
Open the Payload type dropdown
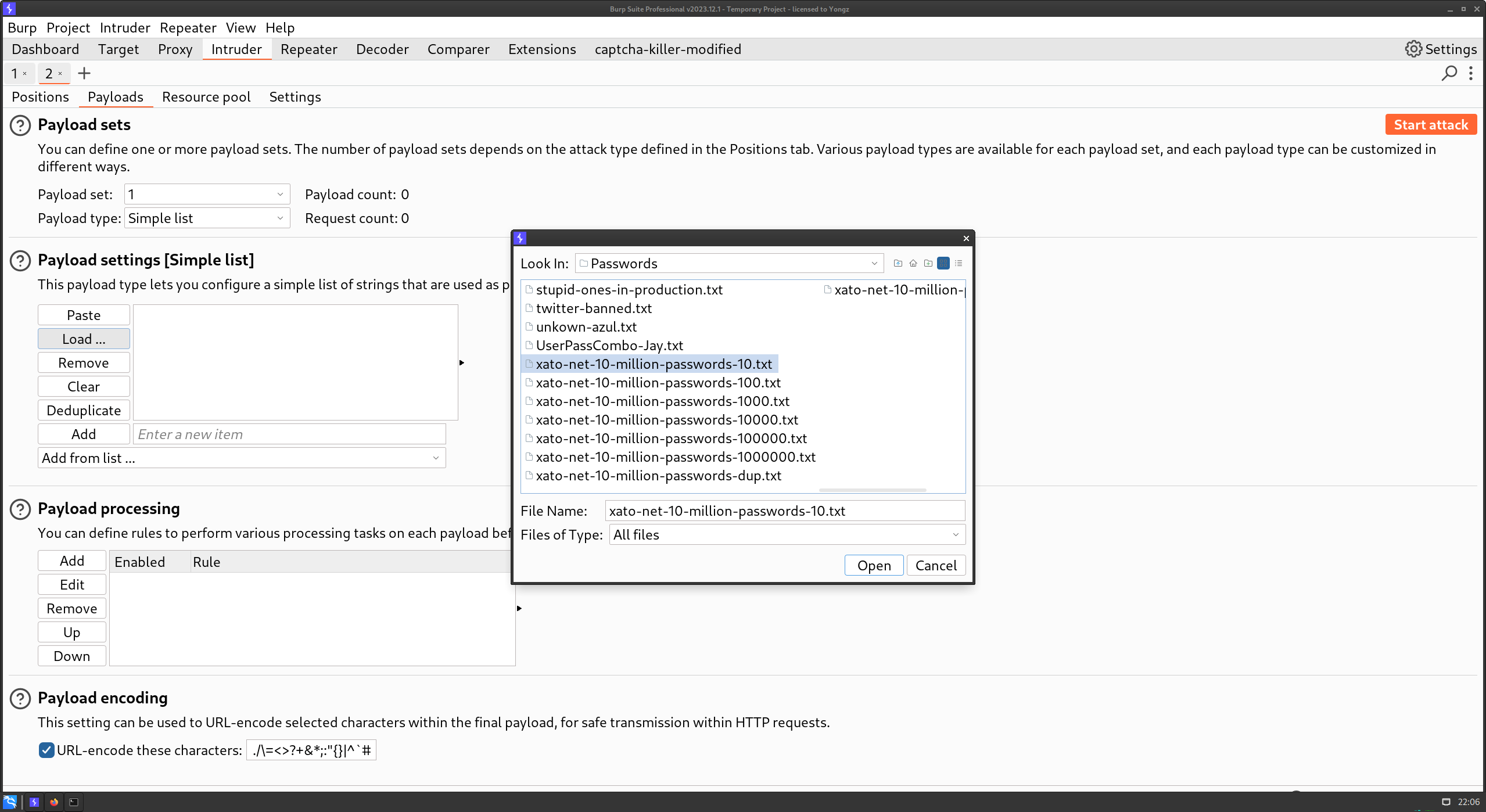pos(207,218)
